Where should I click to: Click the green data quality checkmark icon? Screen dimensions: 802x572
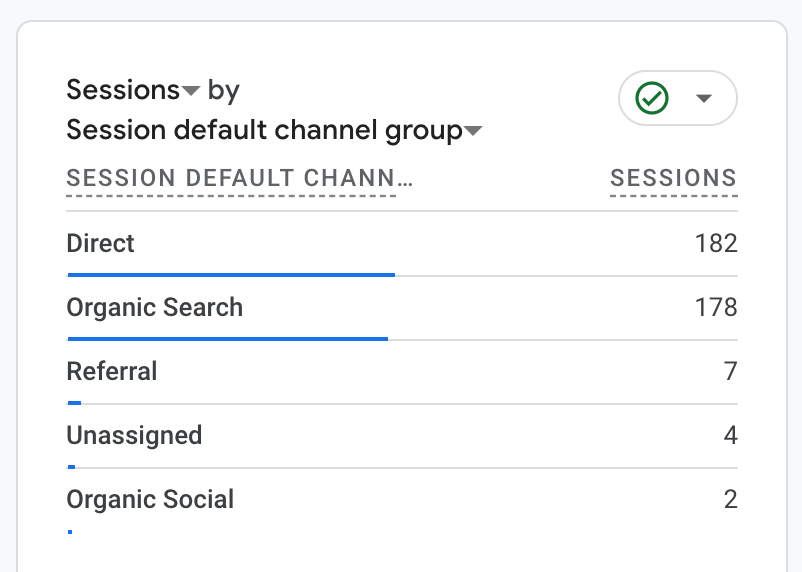[653, 98]
